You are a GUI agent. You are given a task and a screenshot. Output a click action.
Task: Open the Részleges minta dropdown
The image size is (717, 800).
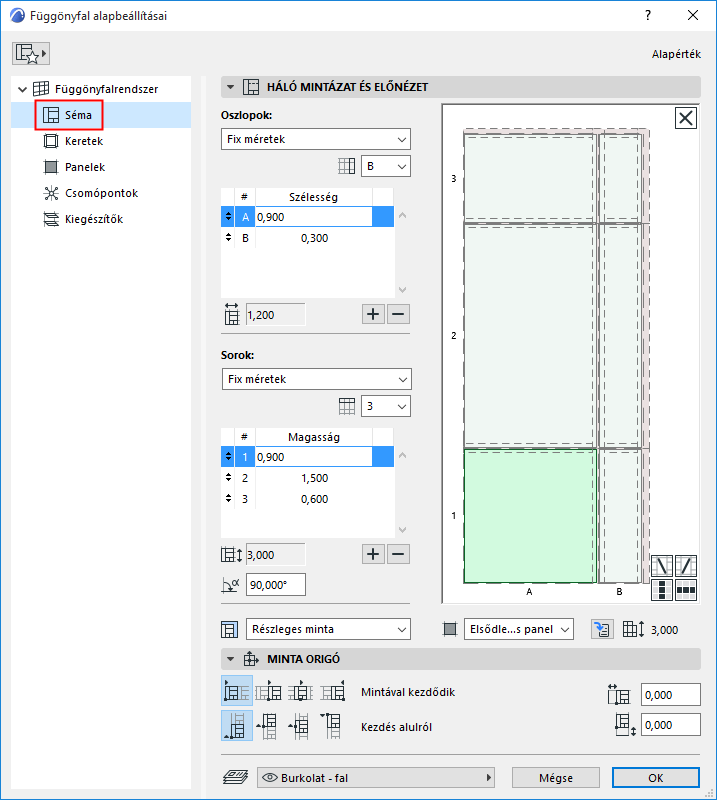pyautogui.click(x=328, y=629)
